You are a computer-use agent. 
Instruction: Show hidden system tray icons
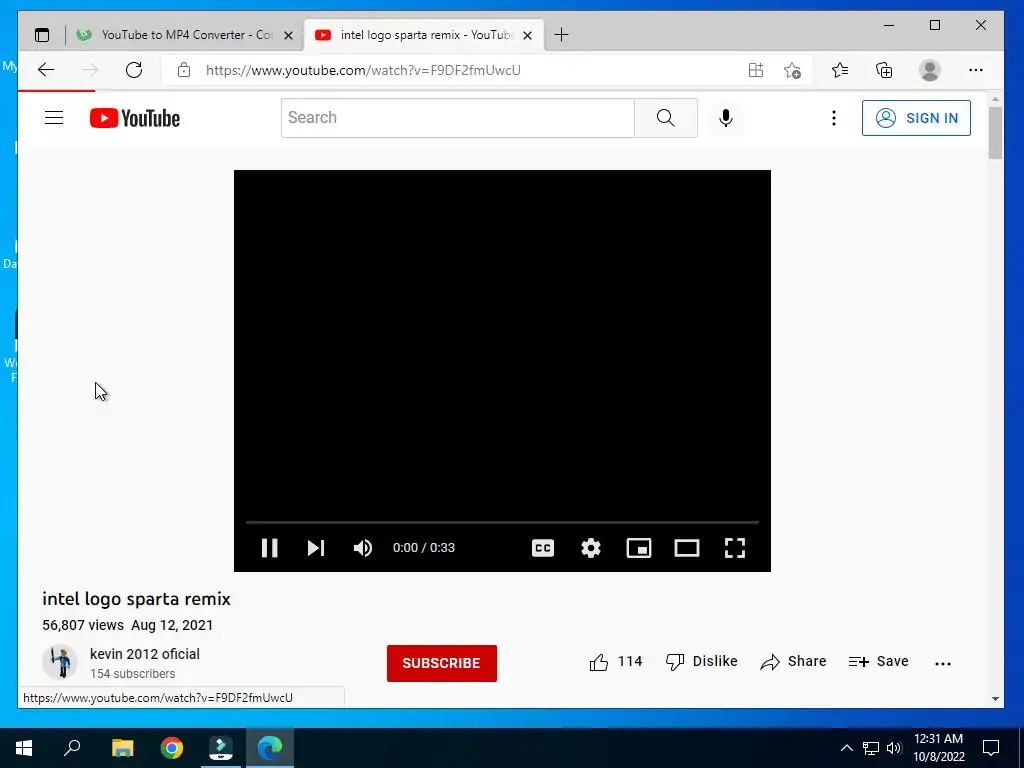(x=846, y=748)
